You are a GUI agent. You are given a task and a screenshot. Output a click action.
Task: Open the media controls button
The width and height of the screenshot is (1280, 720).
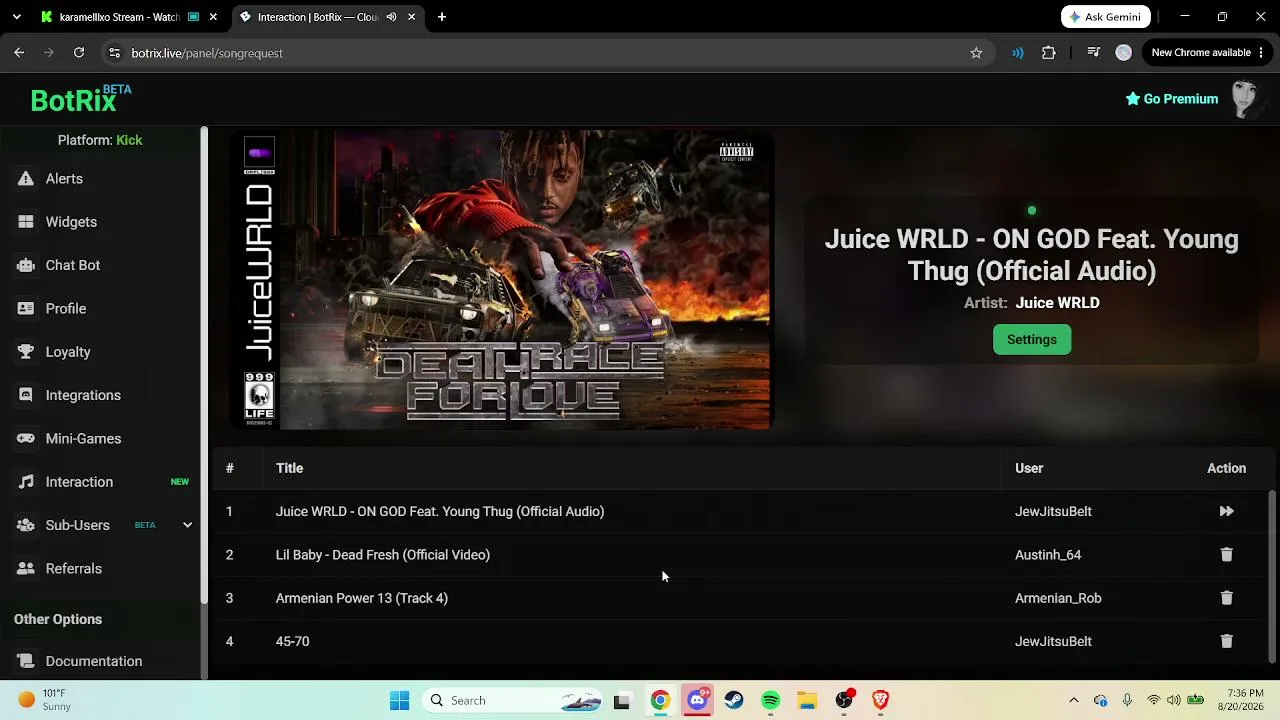click(x=1094, y=53)
